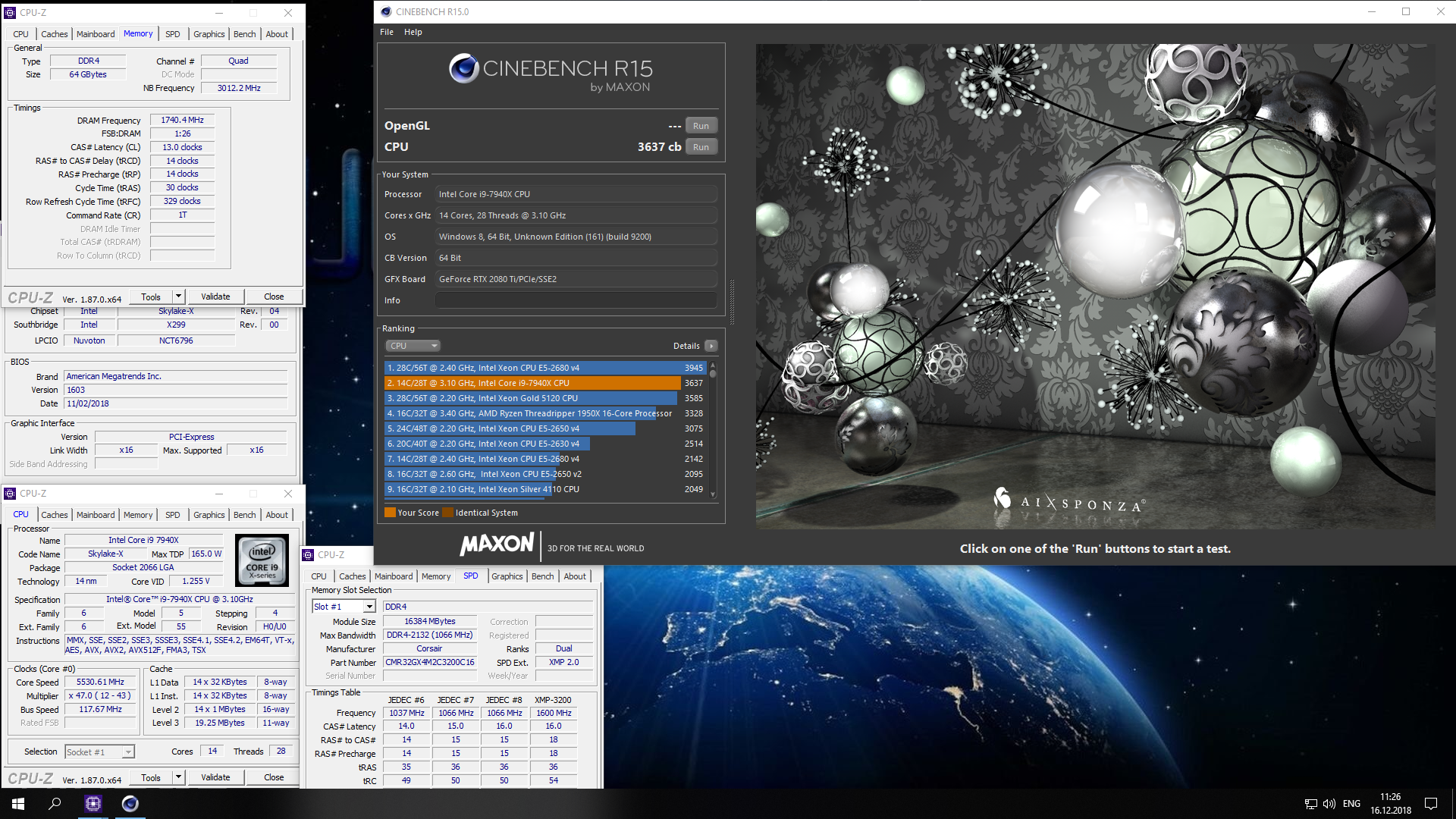
Task: Open CPU tab in SPD CPU-Z window
Action: coord(318,576)
